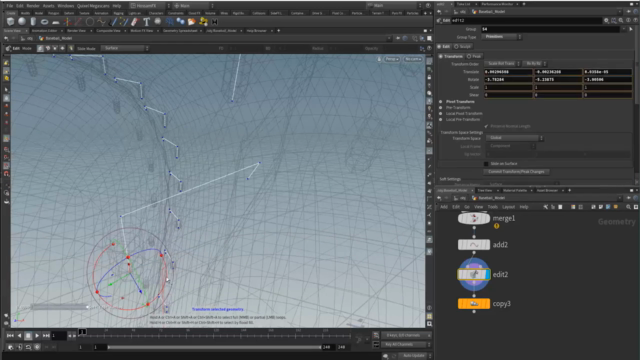Image resolution: width=640 pixels, height=360 pixels.
Task: Click Commit Transform/Peak Changes button
Action: [516, 172]
